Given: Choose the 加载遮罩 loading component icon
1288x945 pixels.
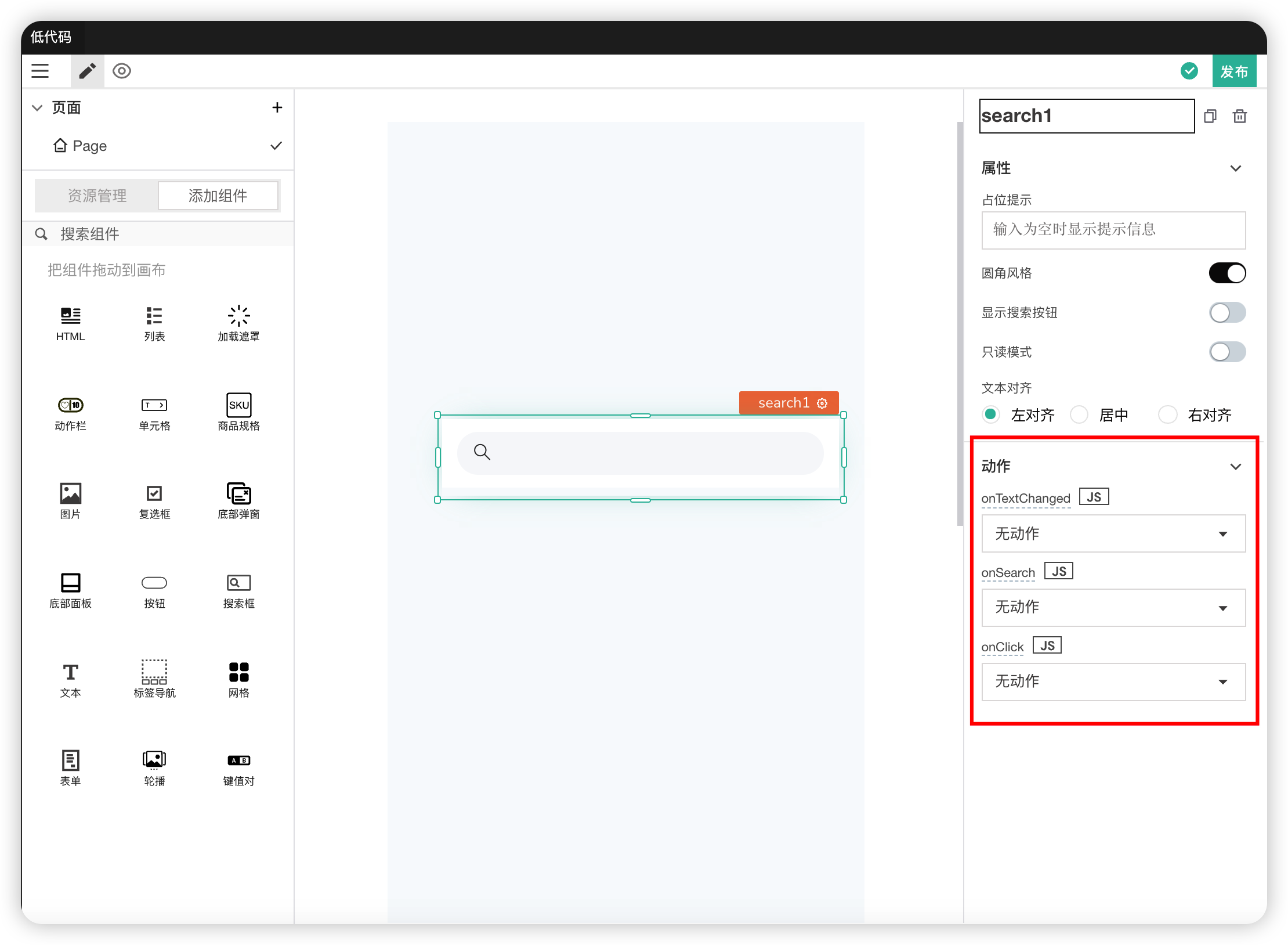Looking at the screenshot, I should tap(238, 316).
